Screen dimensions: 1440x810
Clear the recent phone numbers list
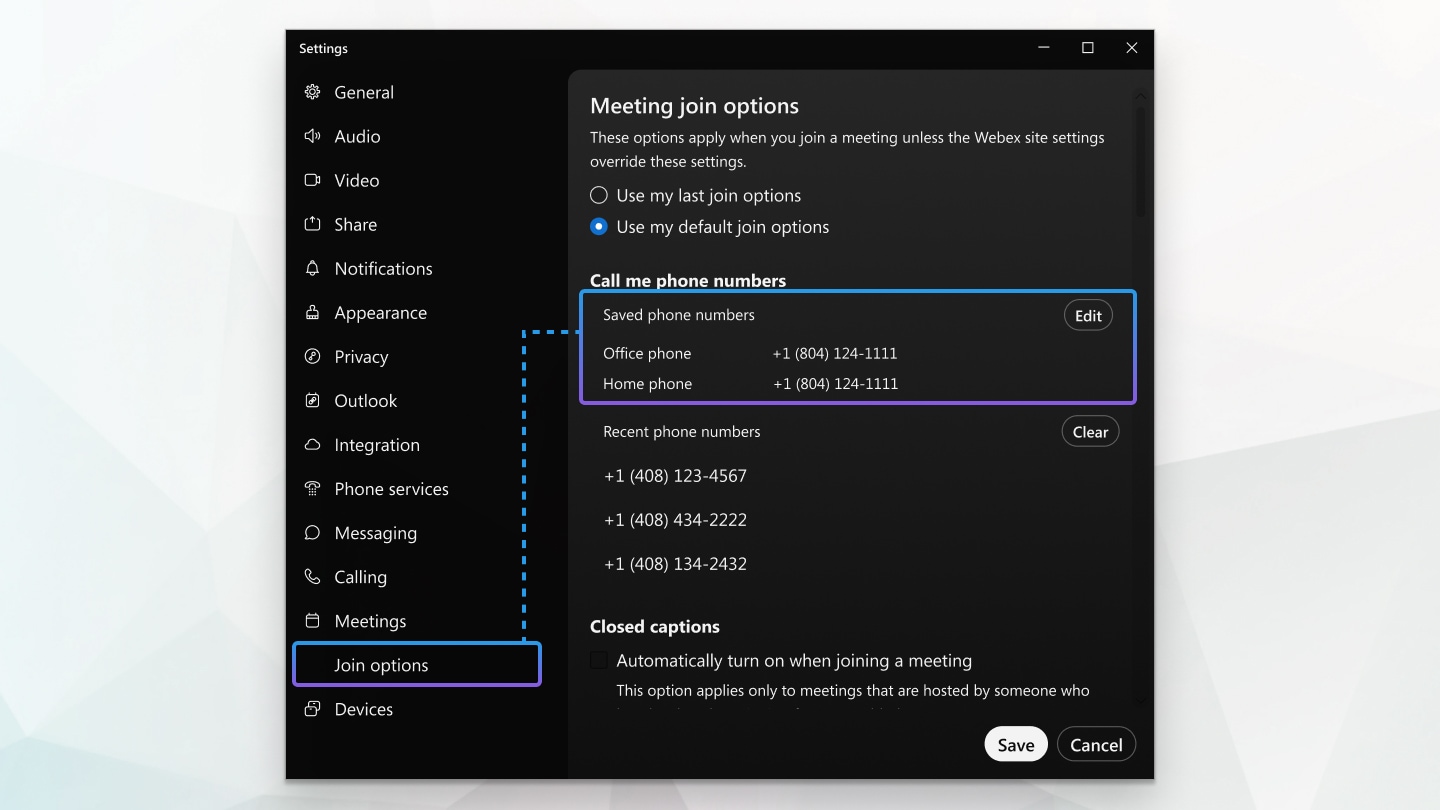click(1090, 431)
